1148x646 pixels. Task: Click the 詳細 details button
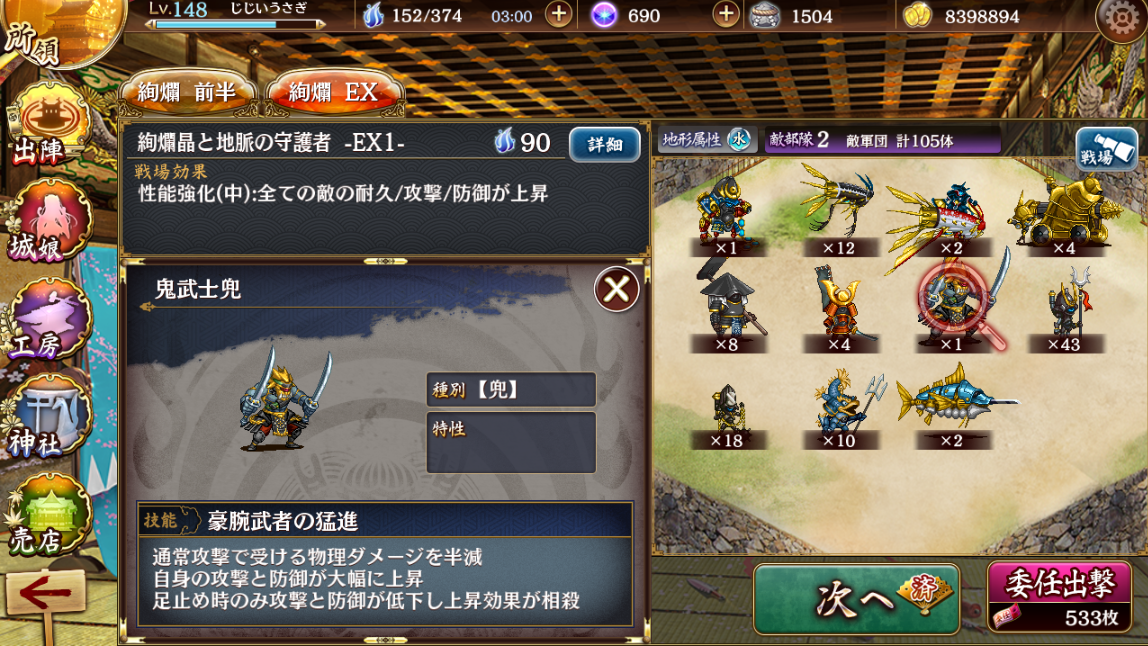click(x=605, y=144)
